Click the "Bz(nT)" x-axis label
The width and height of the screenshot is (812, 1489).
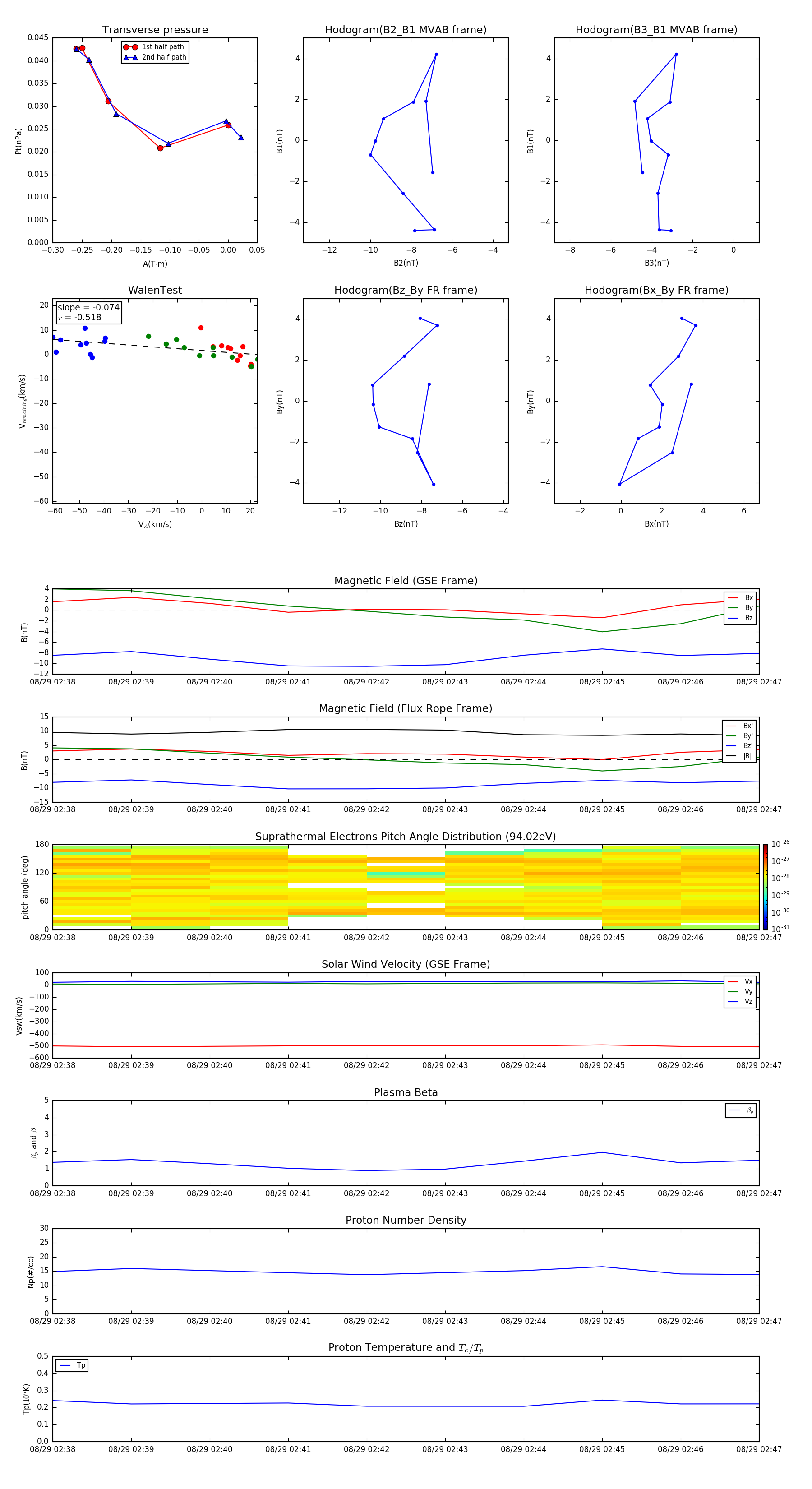(406, 524)
